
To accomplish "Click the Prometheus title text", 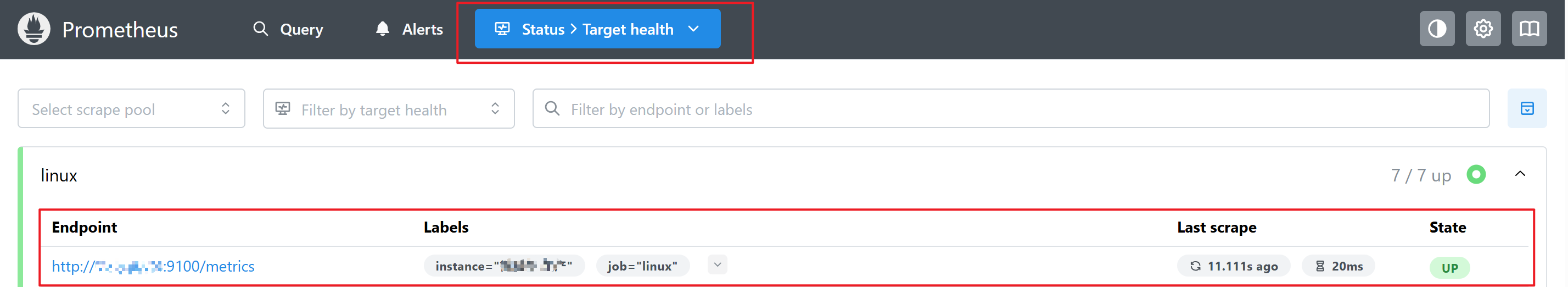I will coord(120,29).
